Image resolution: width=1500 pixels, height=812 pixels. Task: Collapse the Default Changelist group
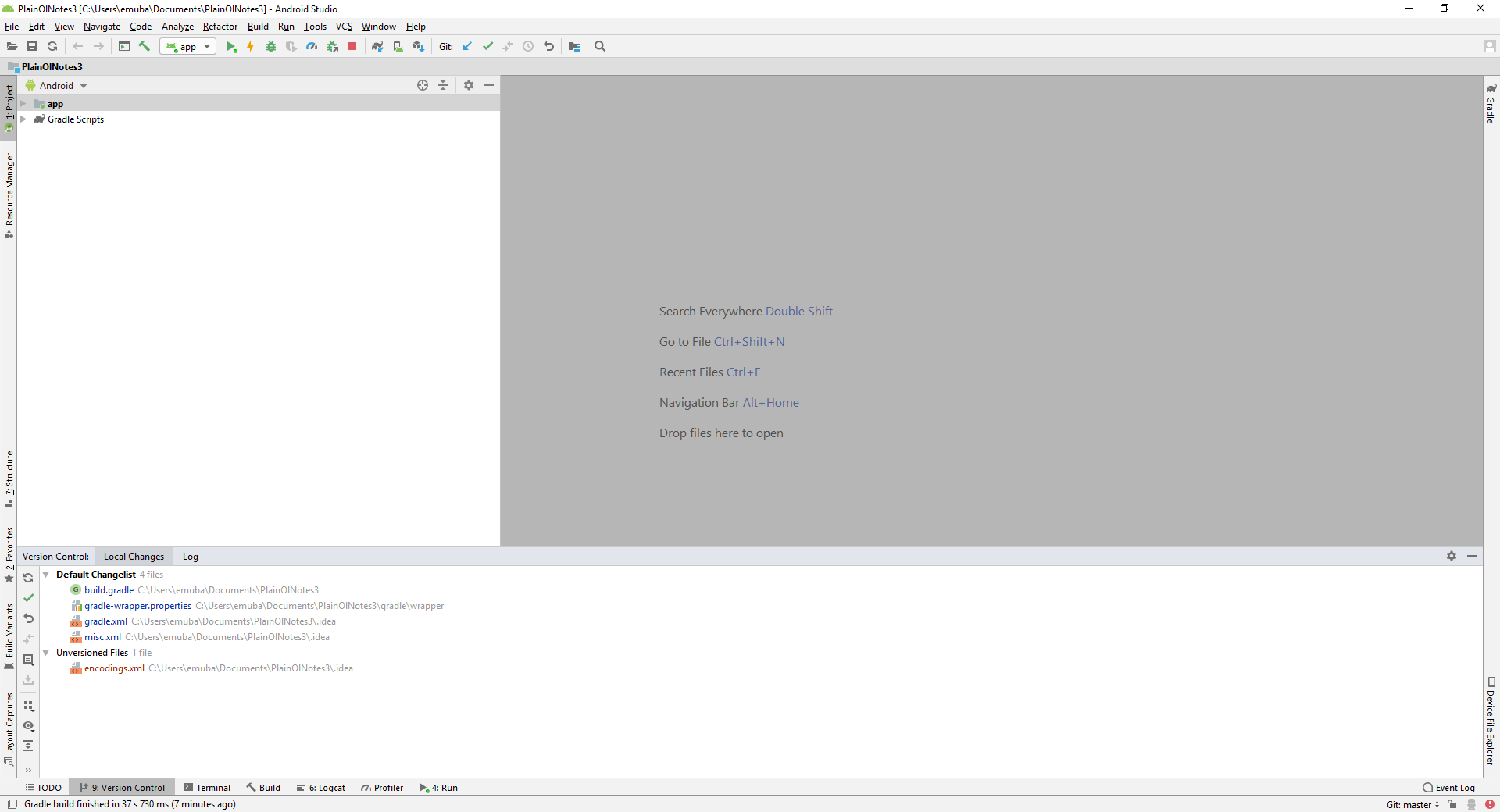coord(46,575)
